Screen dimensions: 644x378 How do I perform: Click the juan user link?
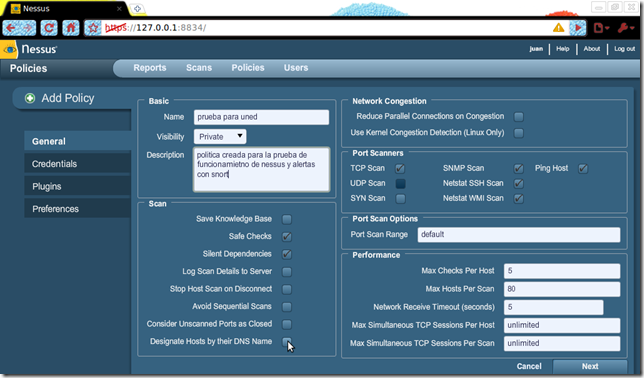(x=536, y=49)
